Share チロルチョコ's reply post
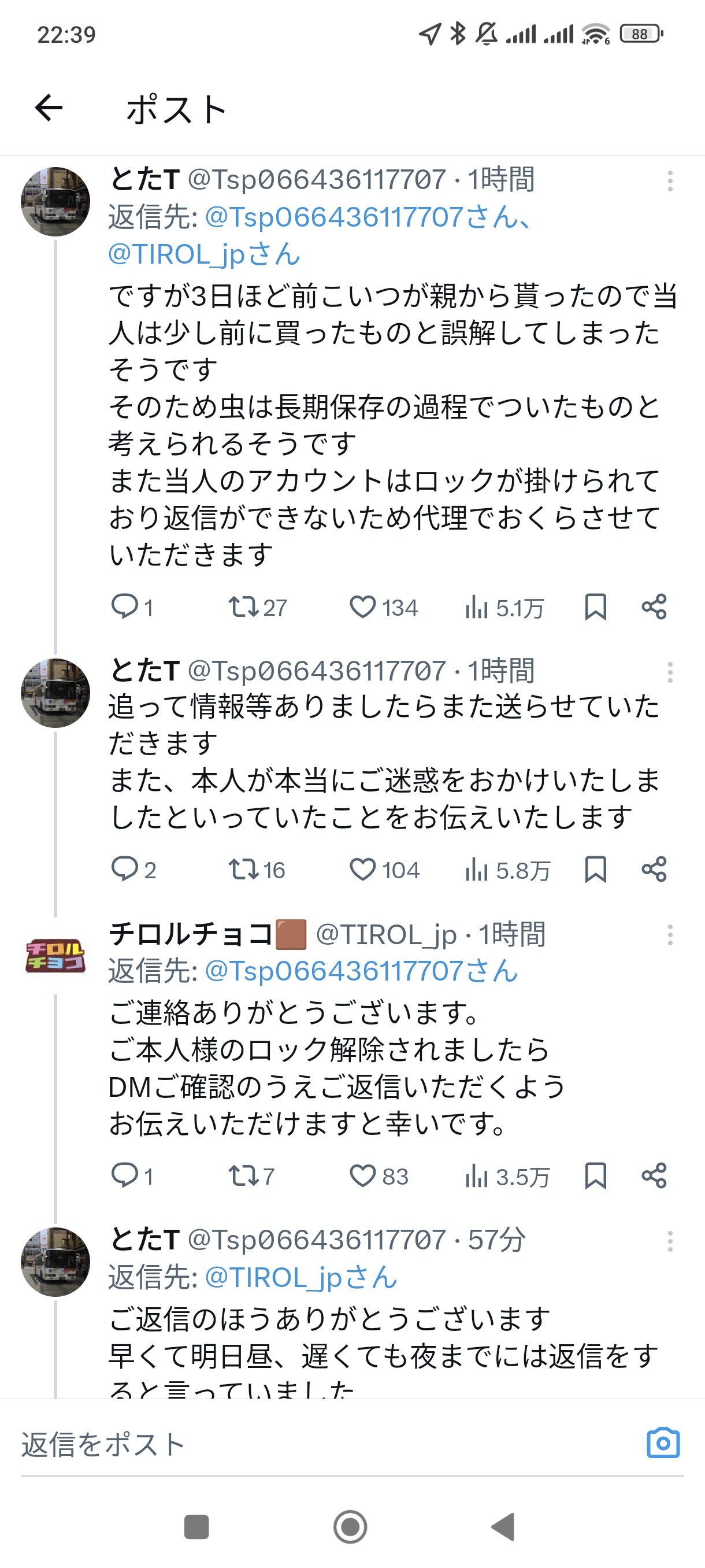The width and height of the screenshot is (705, 1568). coord(654,1175)
